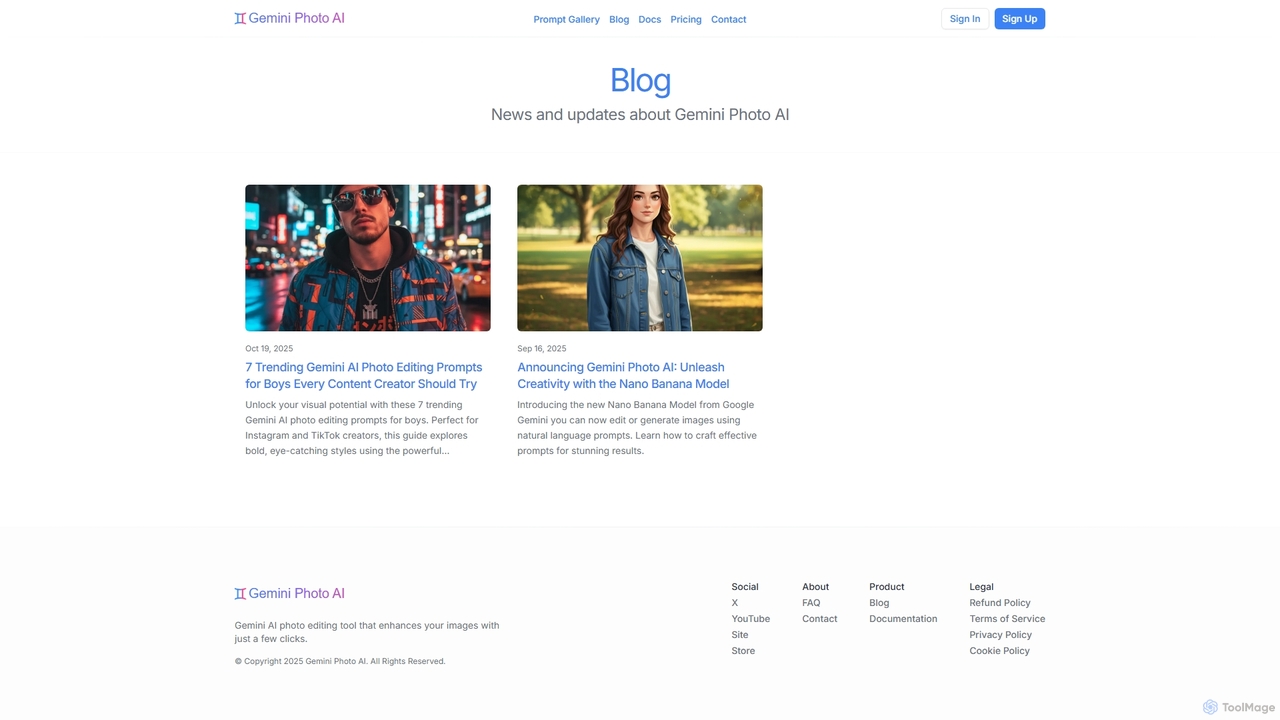Open the Refund Policy link
The image size is (1280, 720).
[x=1000, y=603]
